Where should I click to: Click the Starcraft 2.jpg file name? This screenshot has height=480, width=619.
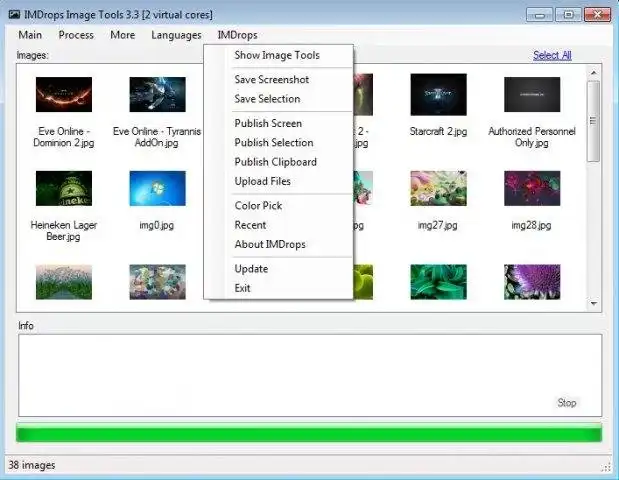438,131
